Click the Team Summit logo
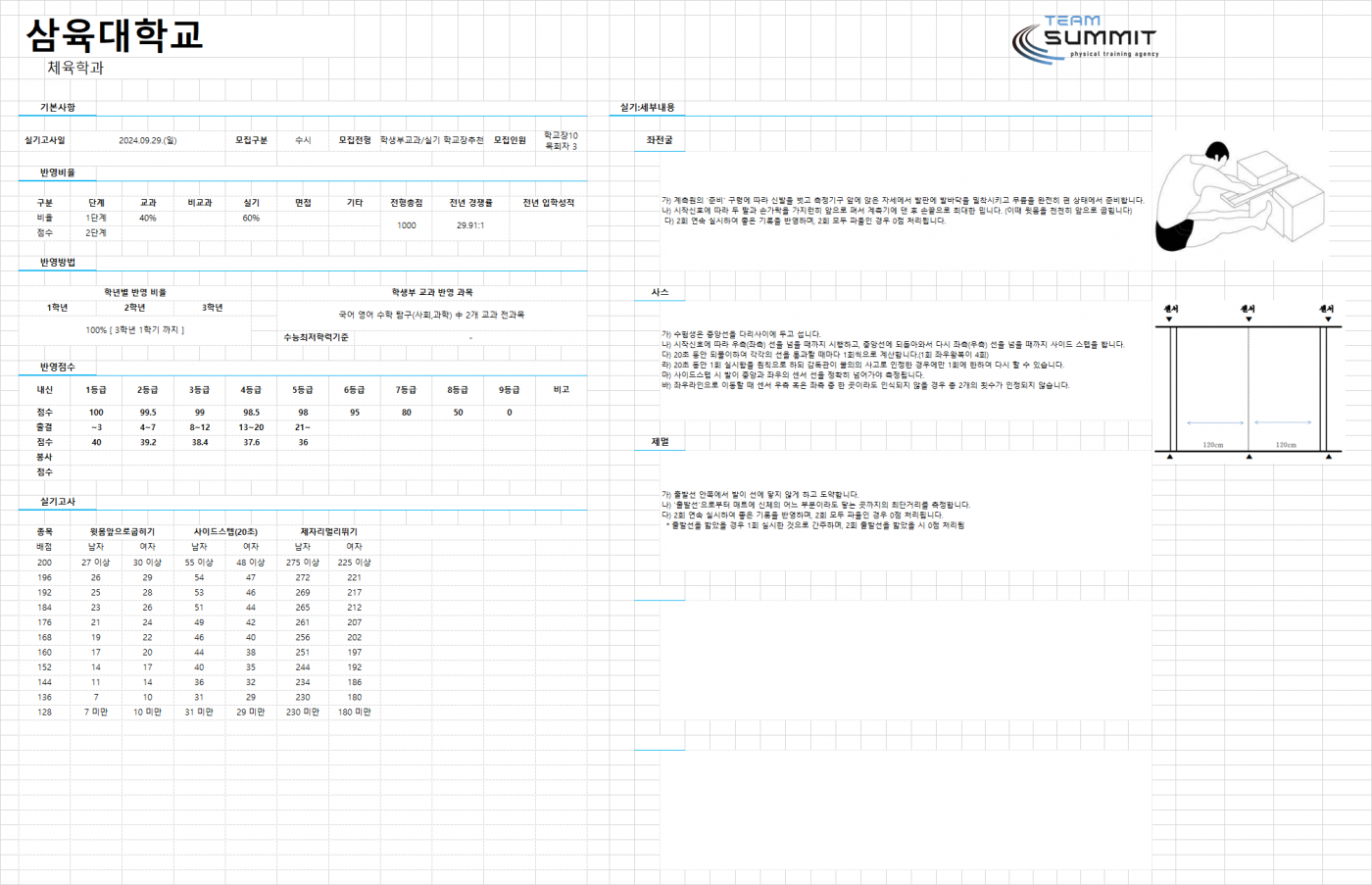This screenshot has height=885, width=1372. point(1085,39)
